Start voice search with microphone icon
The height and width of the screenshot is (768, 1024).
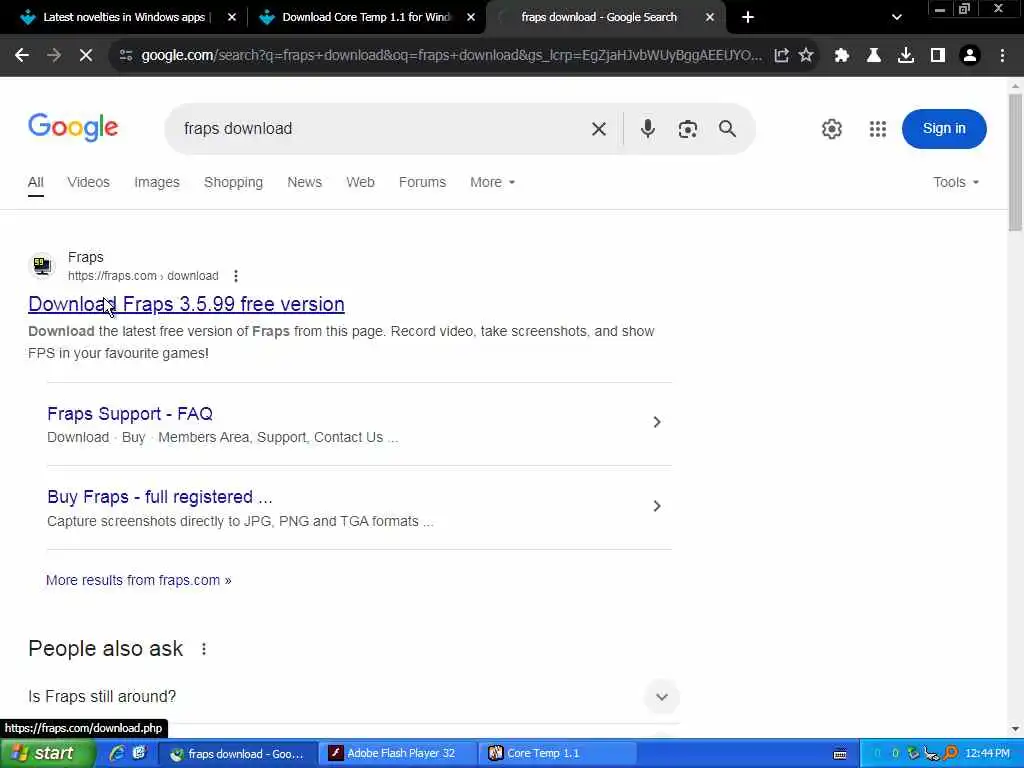click(x=647, y=129)
